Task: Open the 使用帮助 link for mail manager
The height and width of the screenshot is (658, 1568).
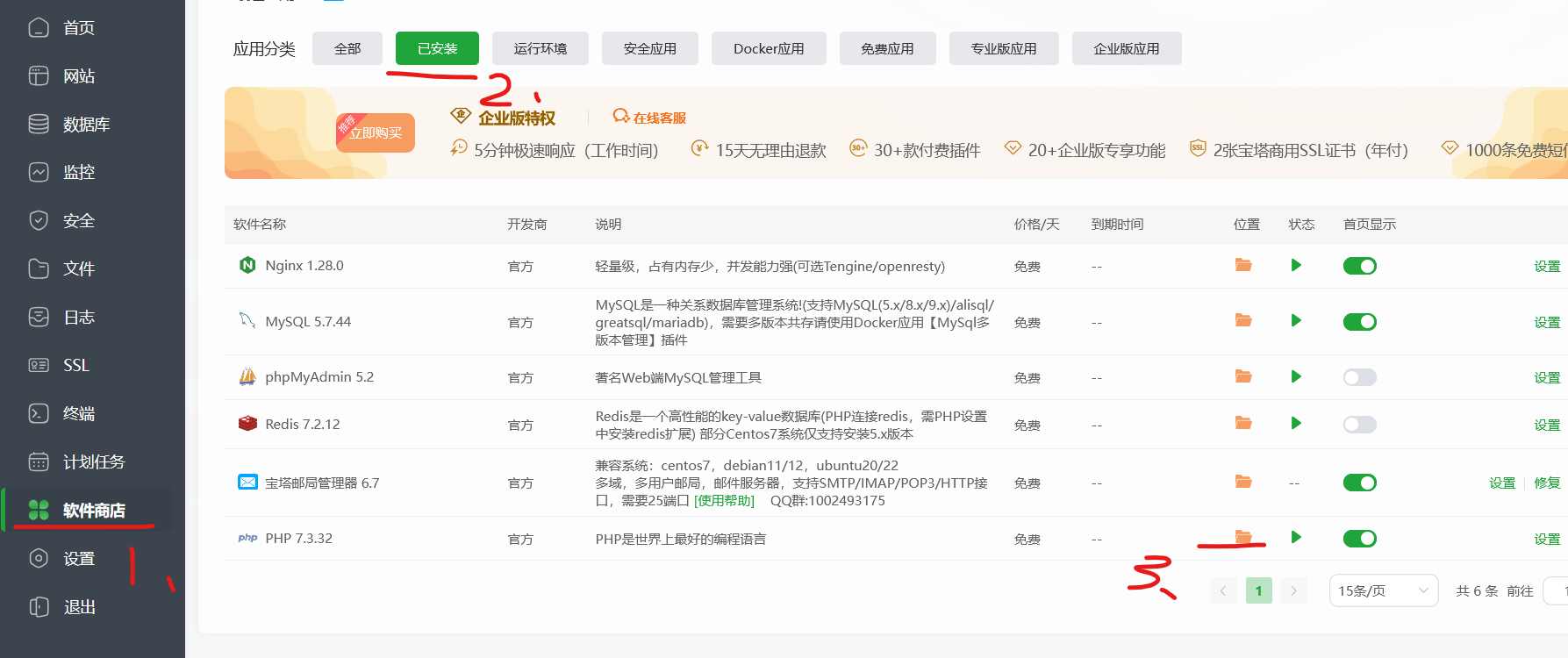Action: click(724, 501)
